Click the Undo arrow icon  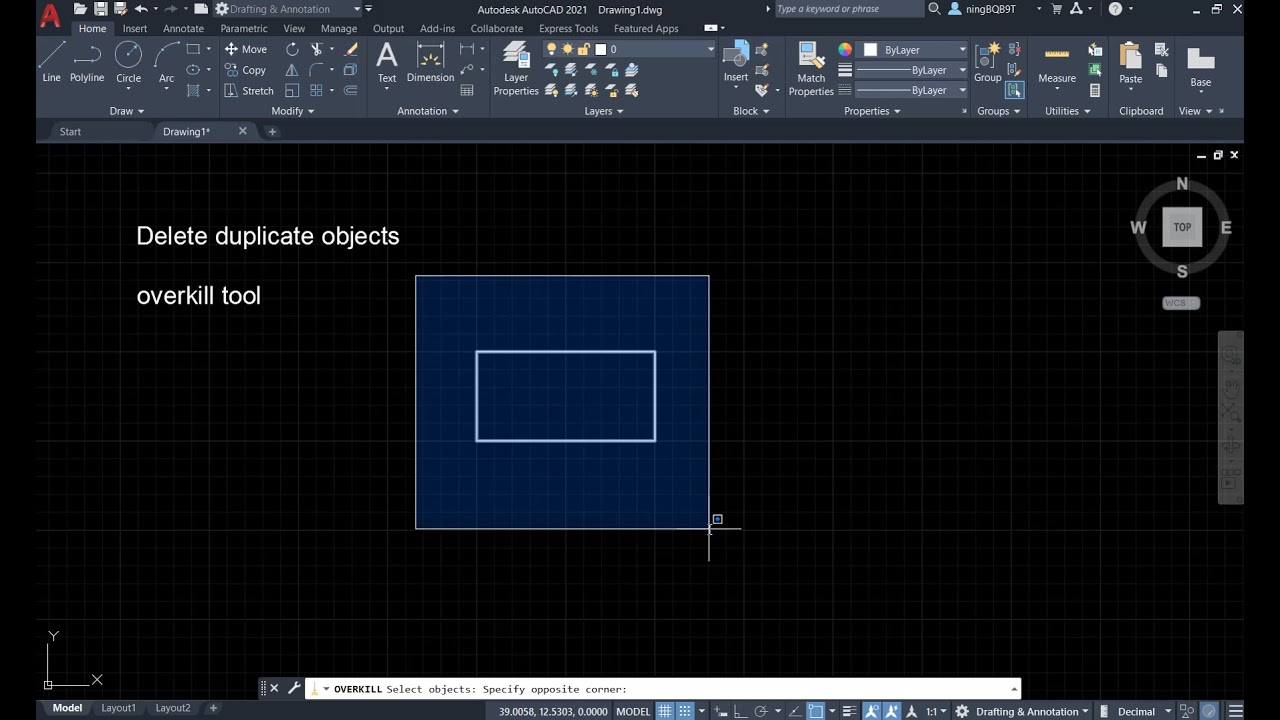click(141, 9)
